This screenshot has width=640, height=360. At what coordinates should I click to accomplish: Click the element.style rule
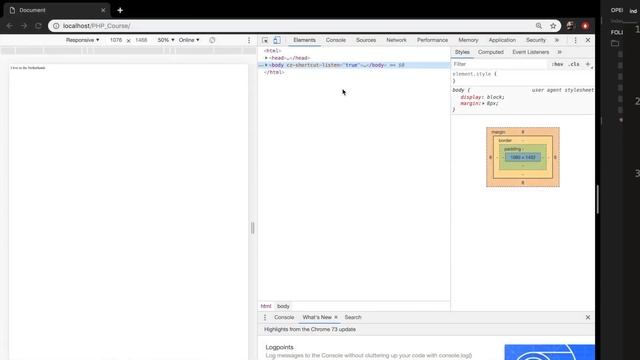[x=475, y=74]
